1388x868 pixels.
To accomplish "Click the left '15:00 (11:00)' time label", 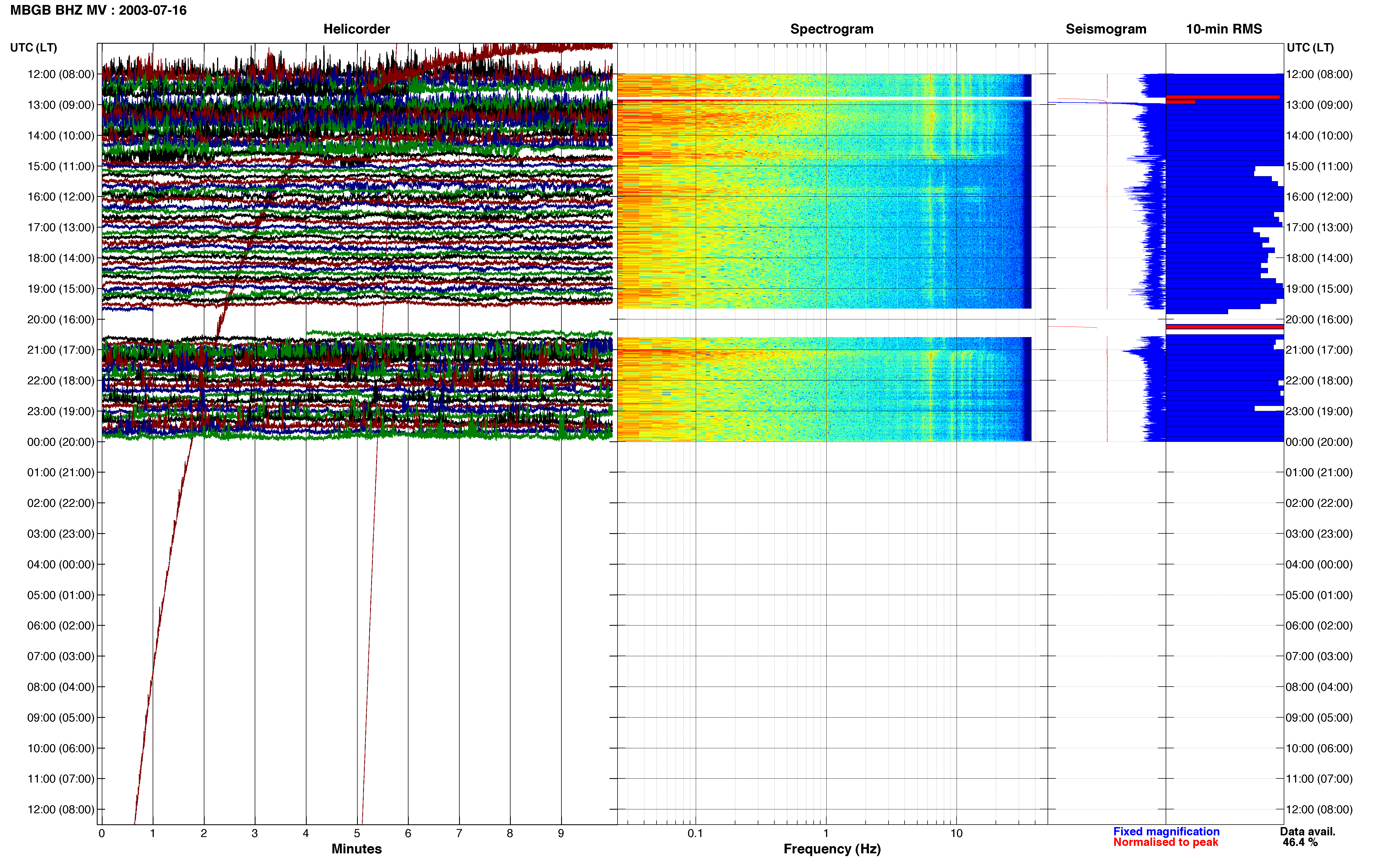I will click(x=61, y=166).
